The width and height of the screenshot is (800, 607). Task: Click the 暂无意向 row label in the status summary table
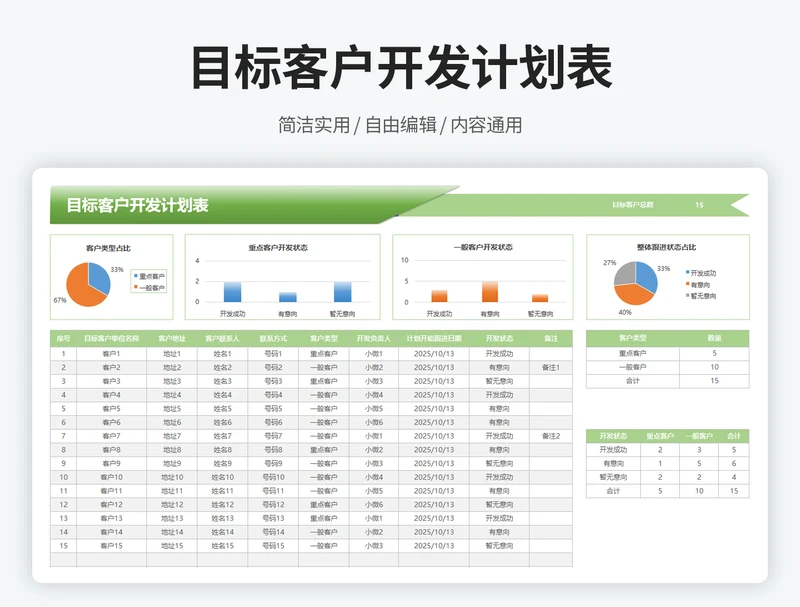(613, 477)
